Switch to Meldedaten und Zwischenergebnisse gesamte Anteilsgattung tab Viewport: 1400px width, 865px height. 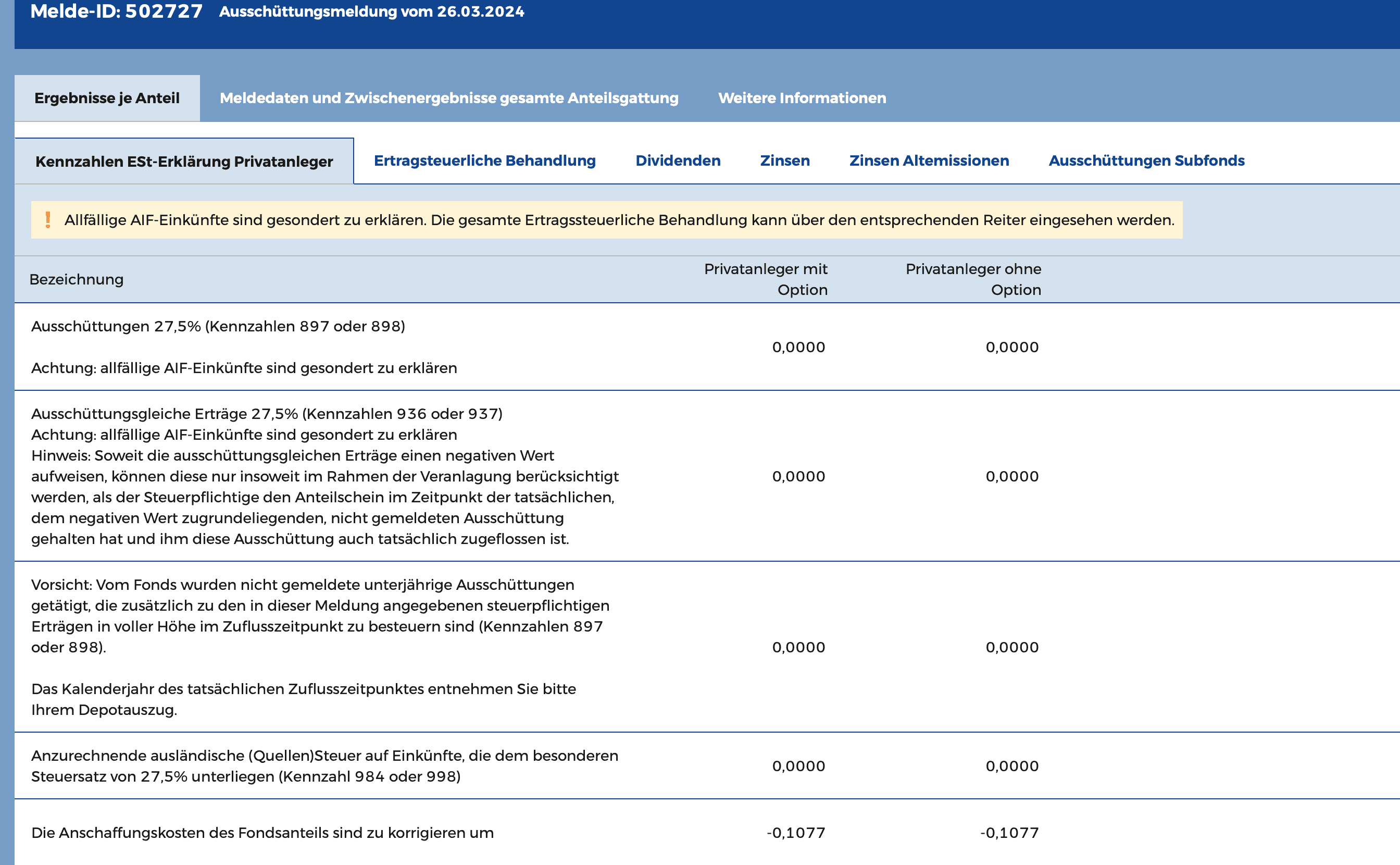[x=449, y=98]
